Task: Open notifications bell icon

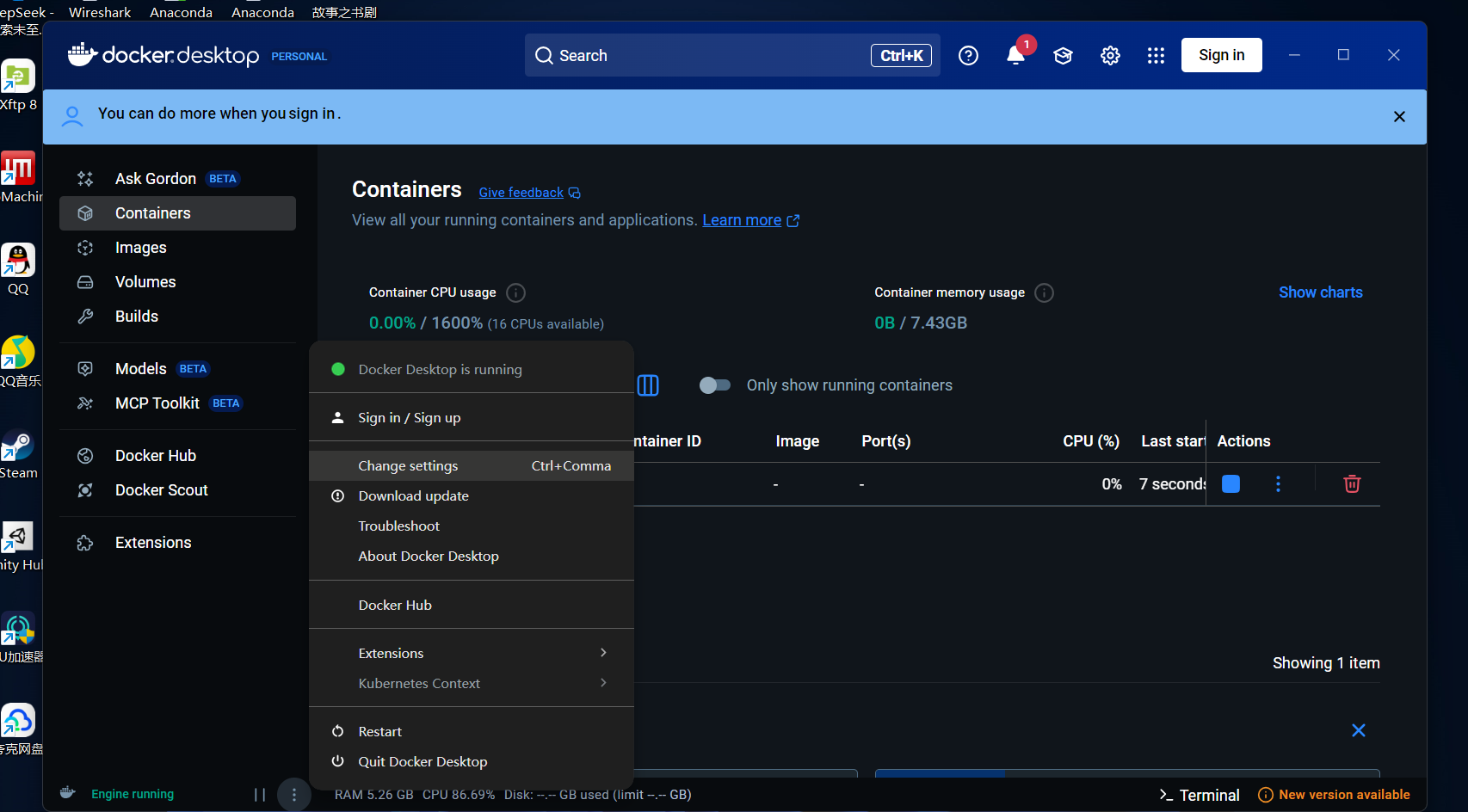Action: point(1015,56)
